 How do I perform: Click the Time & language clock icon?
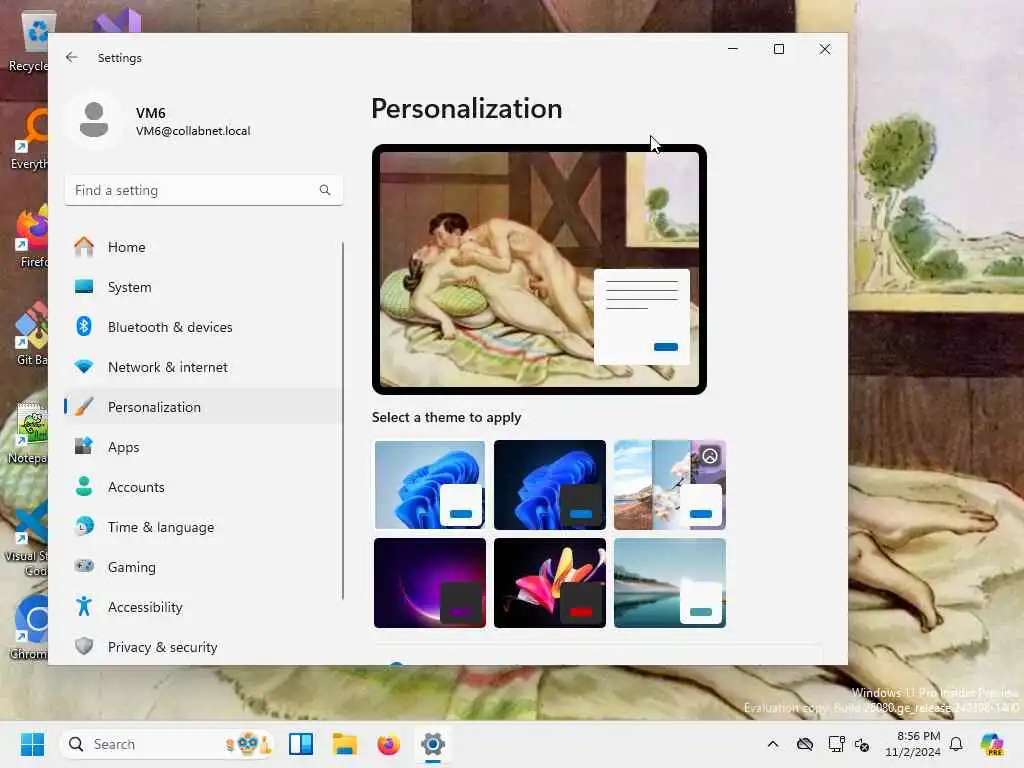(x=84, y=526)
